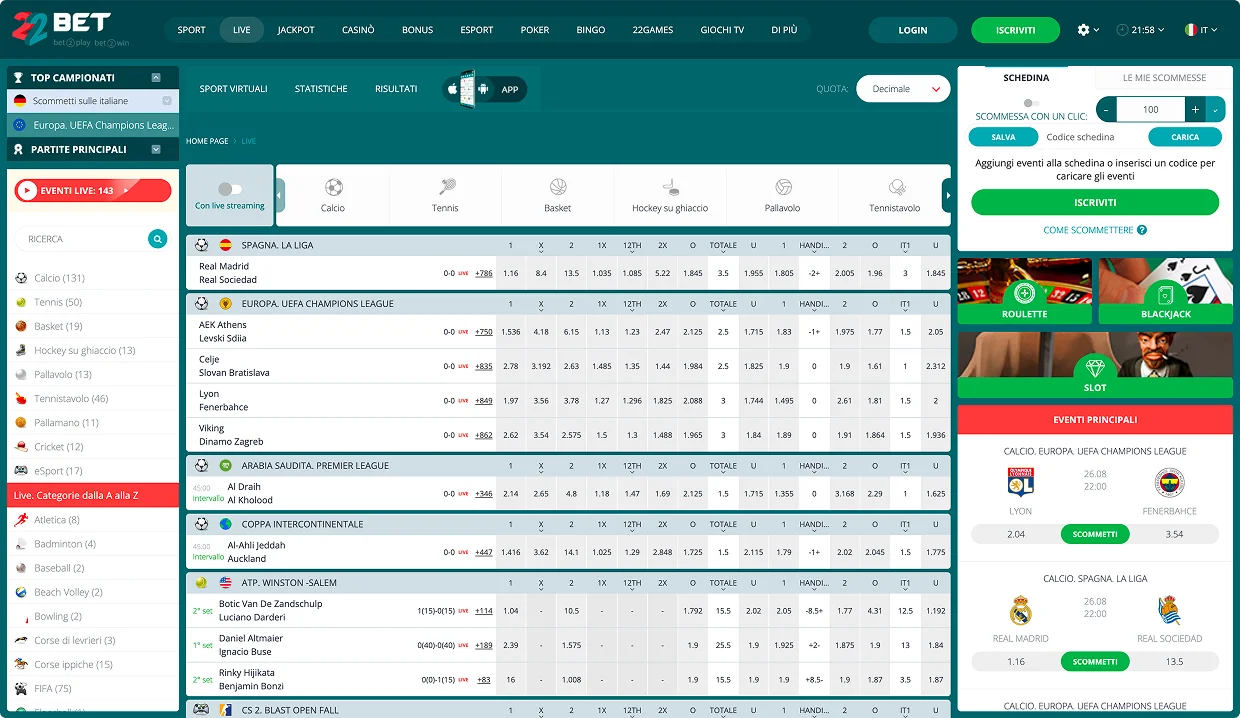The image size is (1240, 718).
Task: Open the Blackjack game tile
Action: point(1166,291)
